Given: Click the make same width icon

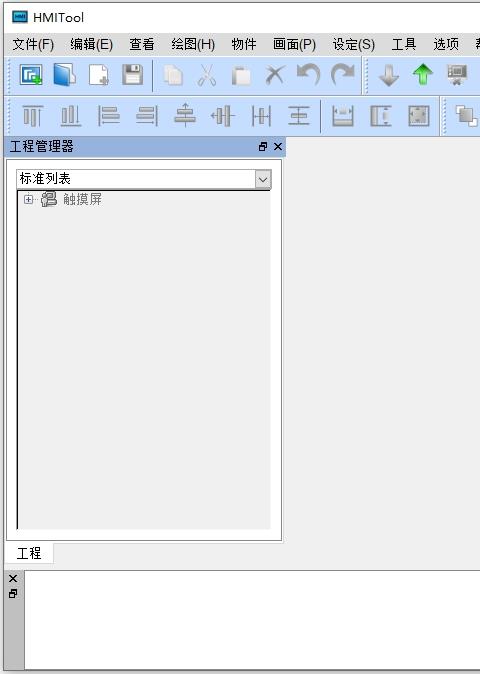Looking at the screenshot, I should 343,116.
